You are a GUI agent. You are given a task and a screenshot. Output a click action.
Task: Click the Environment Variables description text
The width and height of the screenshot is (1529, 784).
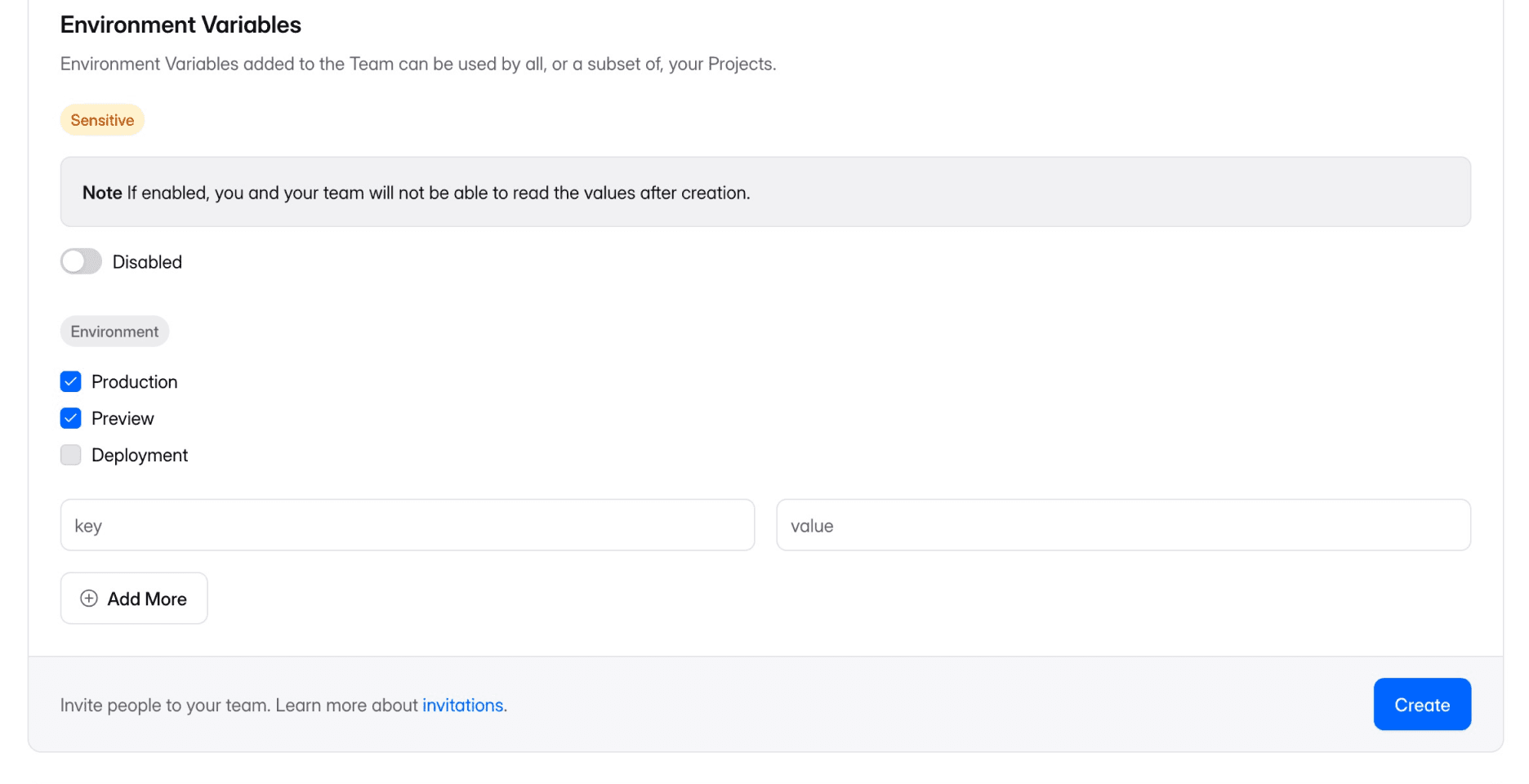418,64
